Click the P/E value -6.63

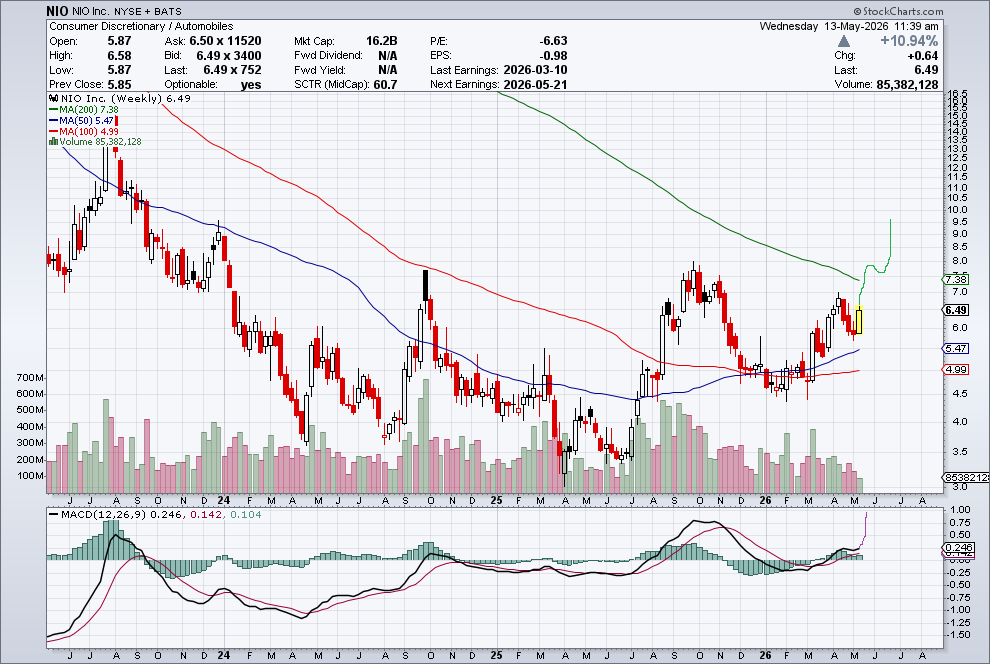pos(553,41)
